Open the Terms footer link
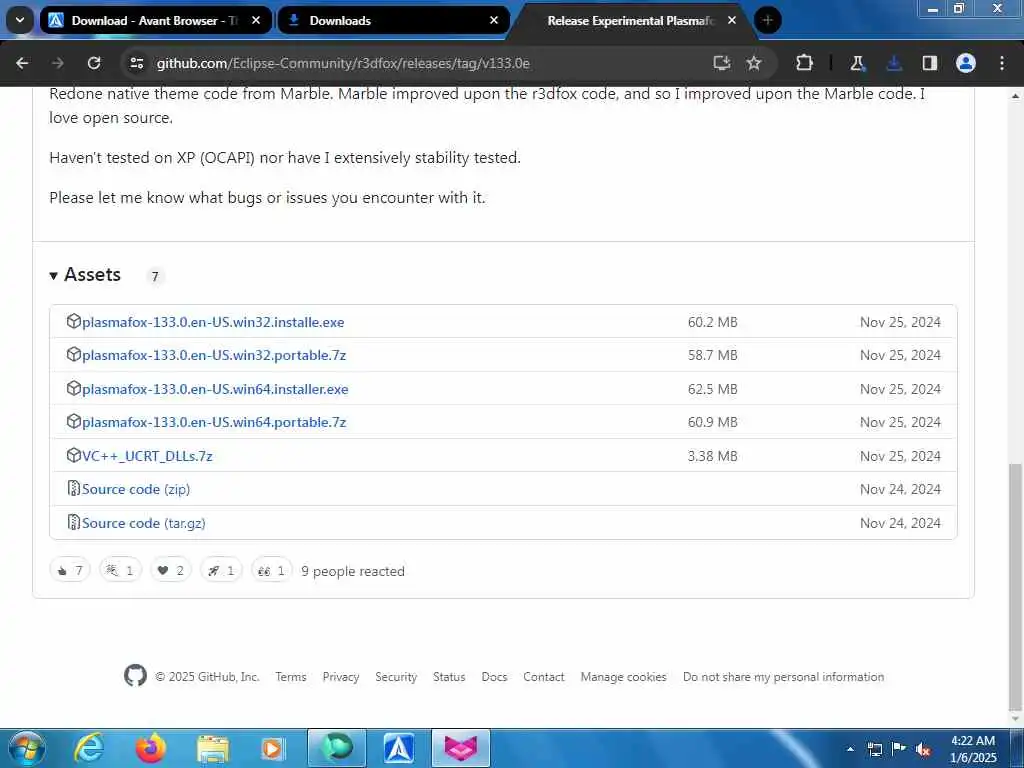 point(291,677)
